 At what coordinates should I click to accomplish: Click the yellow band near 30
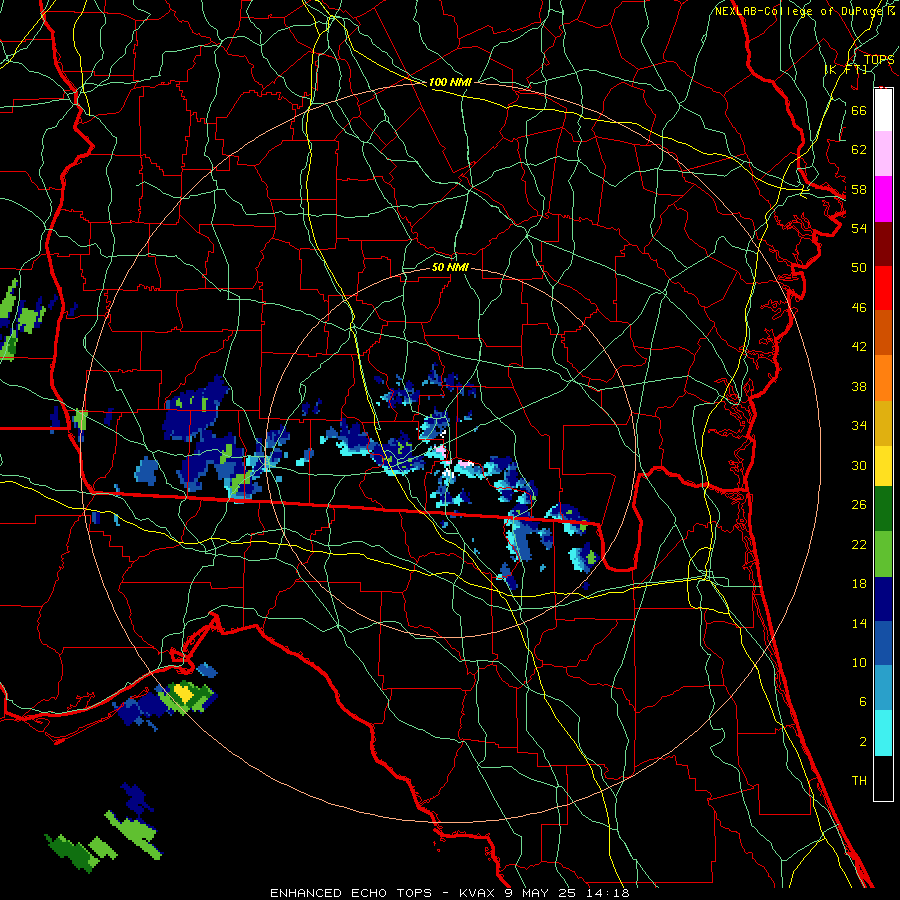pyautogui.click(x=883, y=466)
